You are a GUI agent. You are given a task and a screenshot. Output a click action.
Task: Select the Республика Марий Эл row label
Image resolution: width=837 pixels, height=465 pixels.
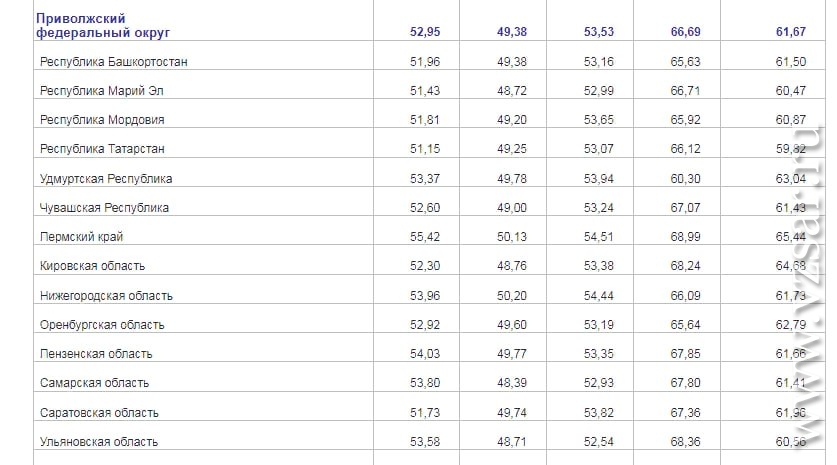(101, 91)
